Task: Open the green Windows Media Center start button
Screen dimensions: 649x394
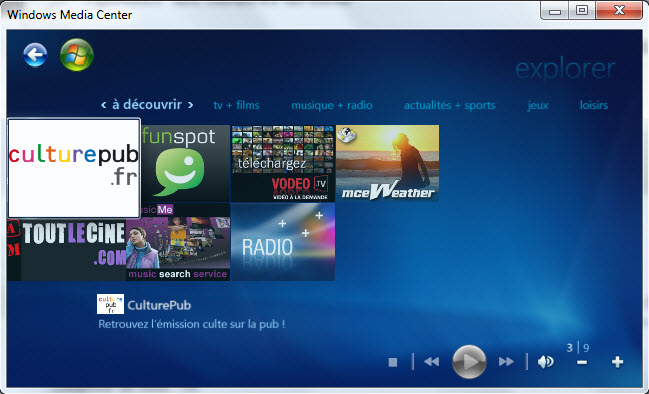Action: pos(77,55)
